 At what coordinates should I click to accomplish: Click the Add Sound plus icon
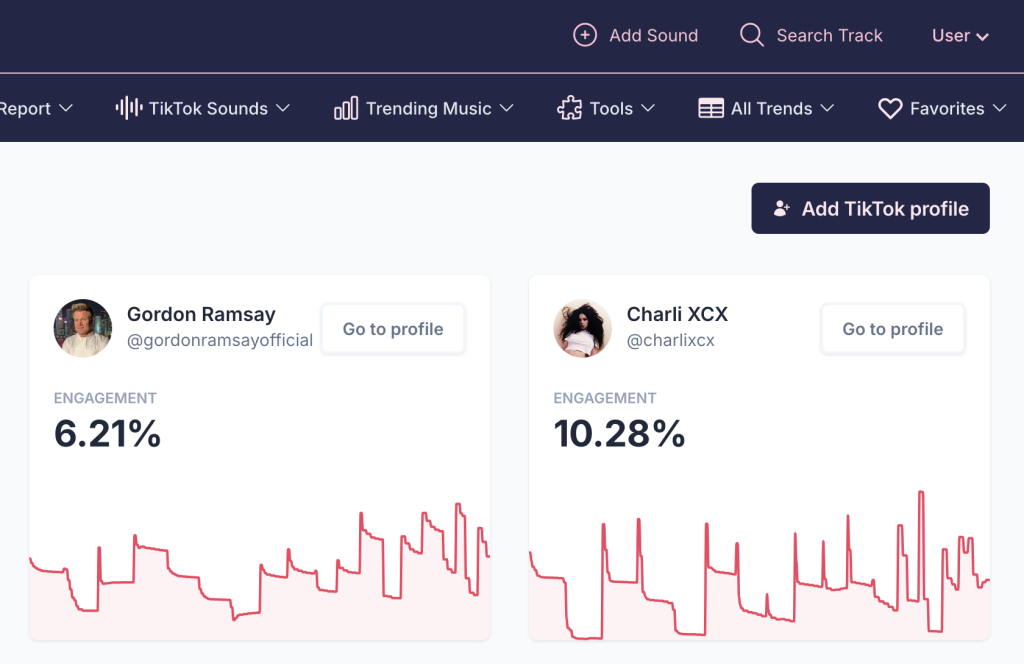pyautogui.click(x=584, y=35)
